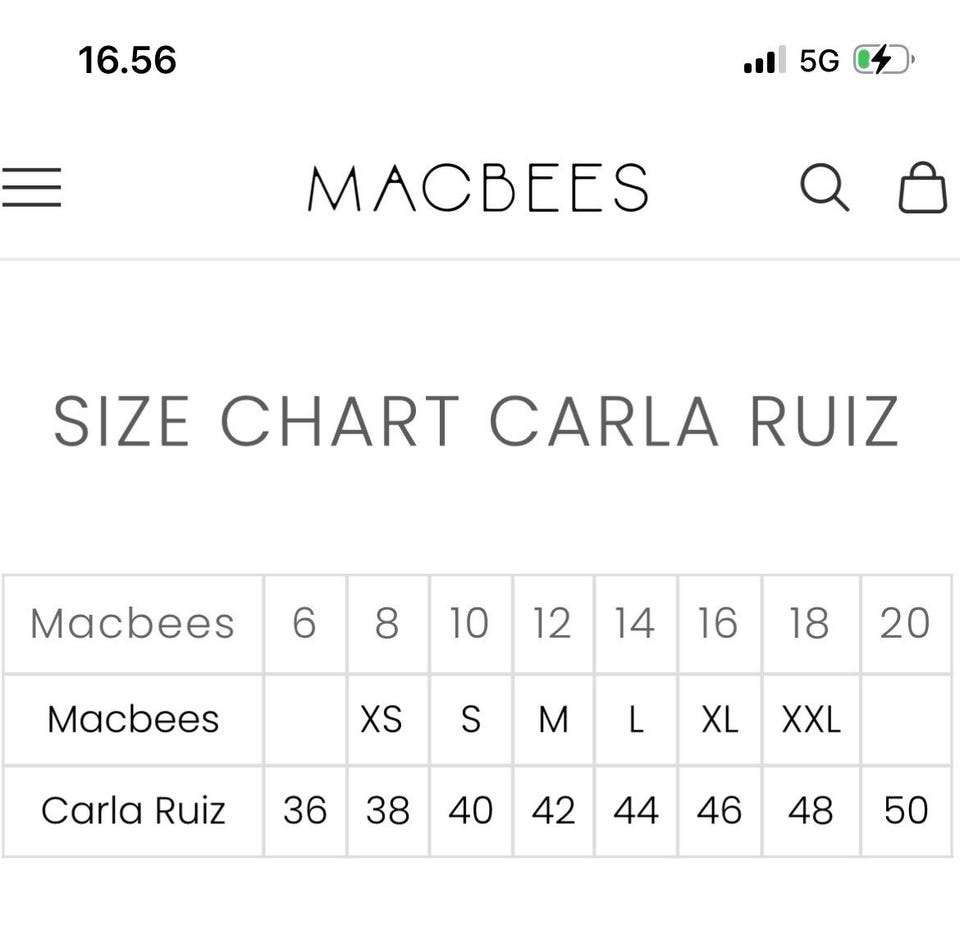The image size is (960, 934).
Task: Select Carla Ruiz size 36 cell
Action: (x=305, y=810)
